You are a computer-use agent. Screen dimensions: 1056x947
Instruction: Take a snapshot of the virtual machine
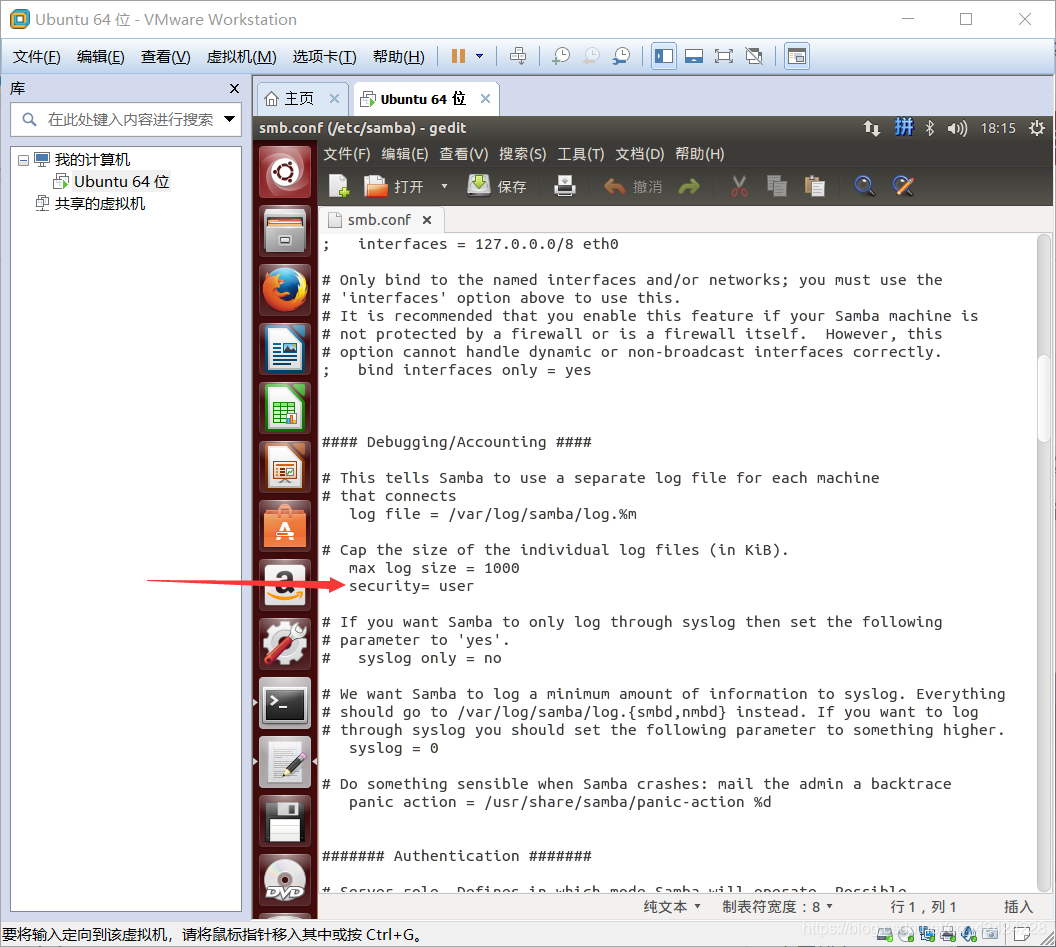[x=560, y=57]
